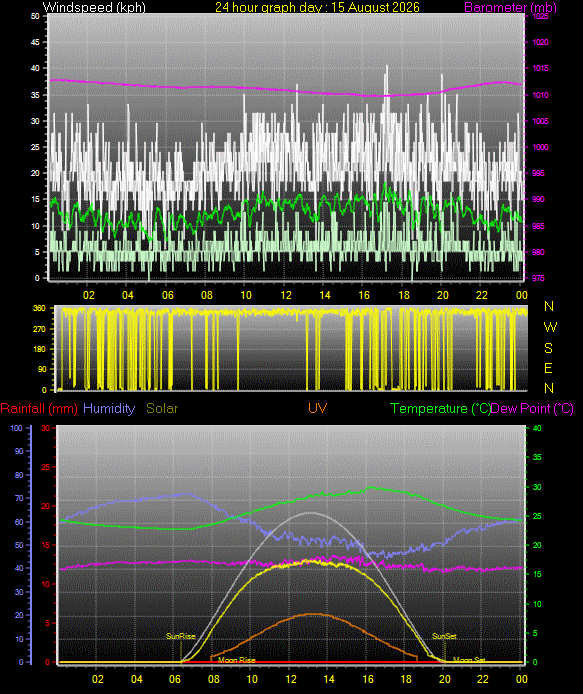Click "100" on the blue humidity axis

pyautogui.click(x=16, y=428)
